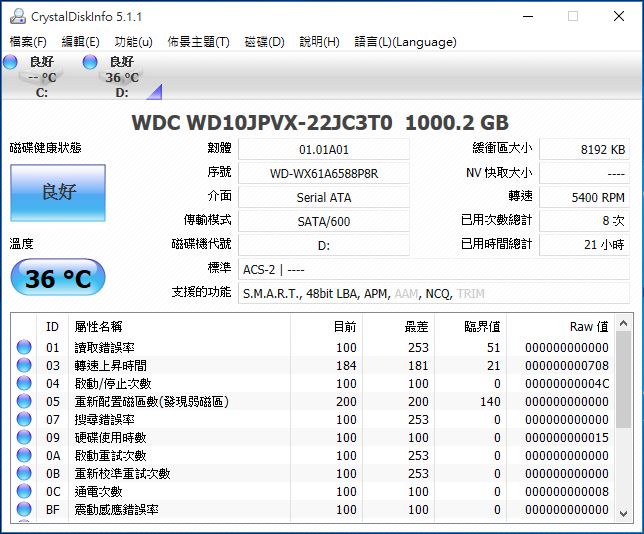Open the 語言(L)(Language) menu
This screenshot has width=644, height=534.
(x=405, y=41)
